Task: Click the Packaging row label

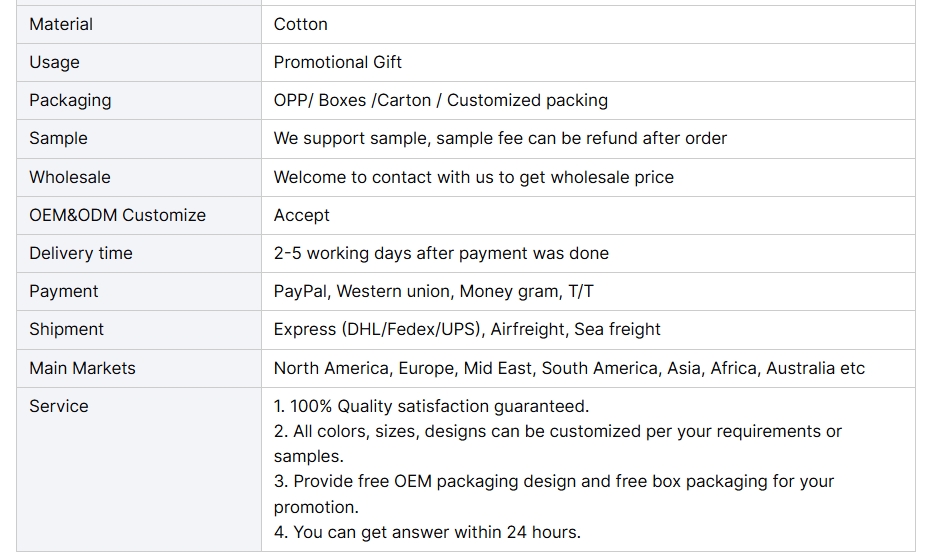Action: [x=70, y=101]
